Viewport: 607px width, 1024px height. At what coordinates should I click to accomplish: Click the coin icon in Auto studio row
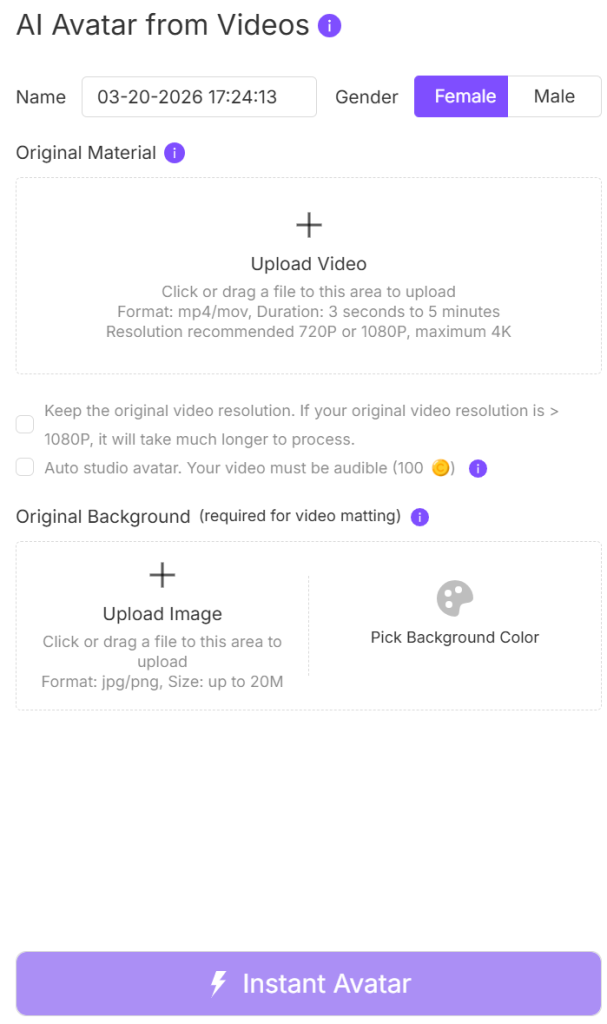pyautogui.click(x=440, y=468)
